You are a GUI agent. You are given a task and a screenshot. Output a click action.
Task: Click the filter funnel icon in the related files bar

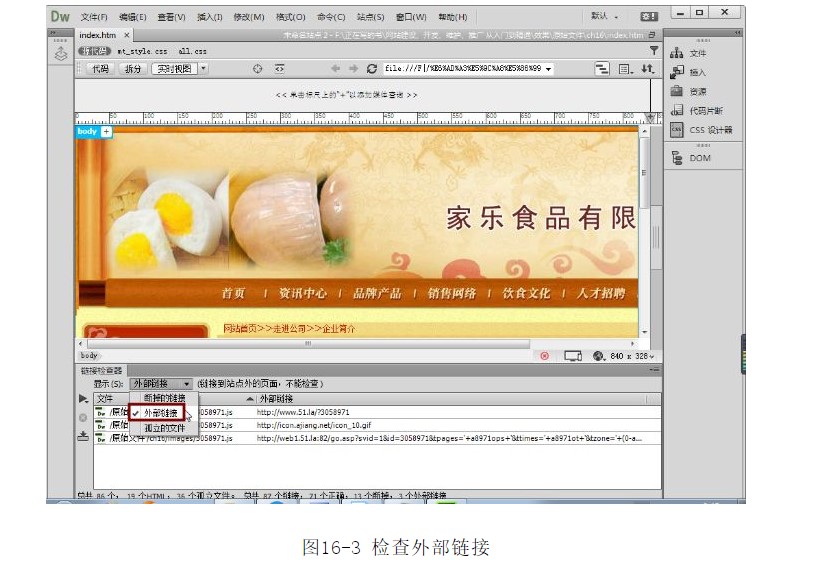click(x=654, y=50)
